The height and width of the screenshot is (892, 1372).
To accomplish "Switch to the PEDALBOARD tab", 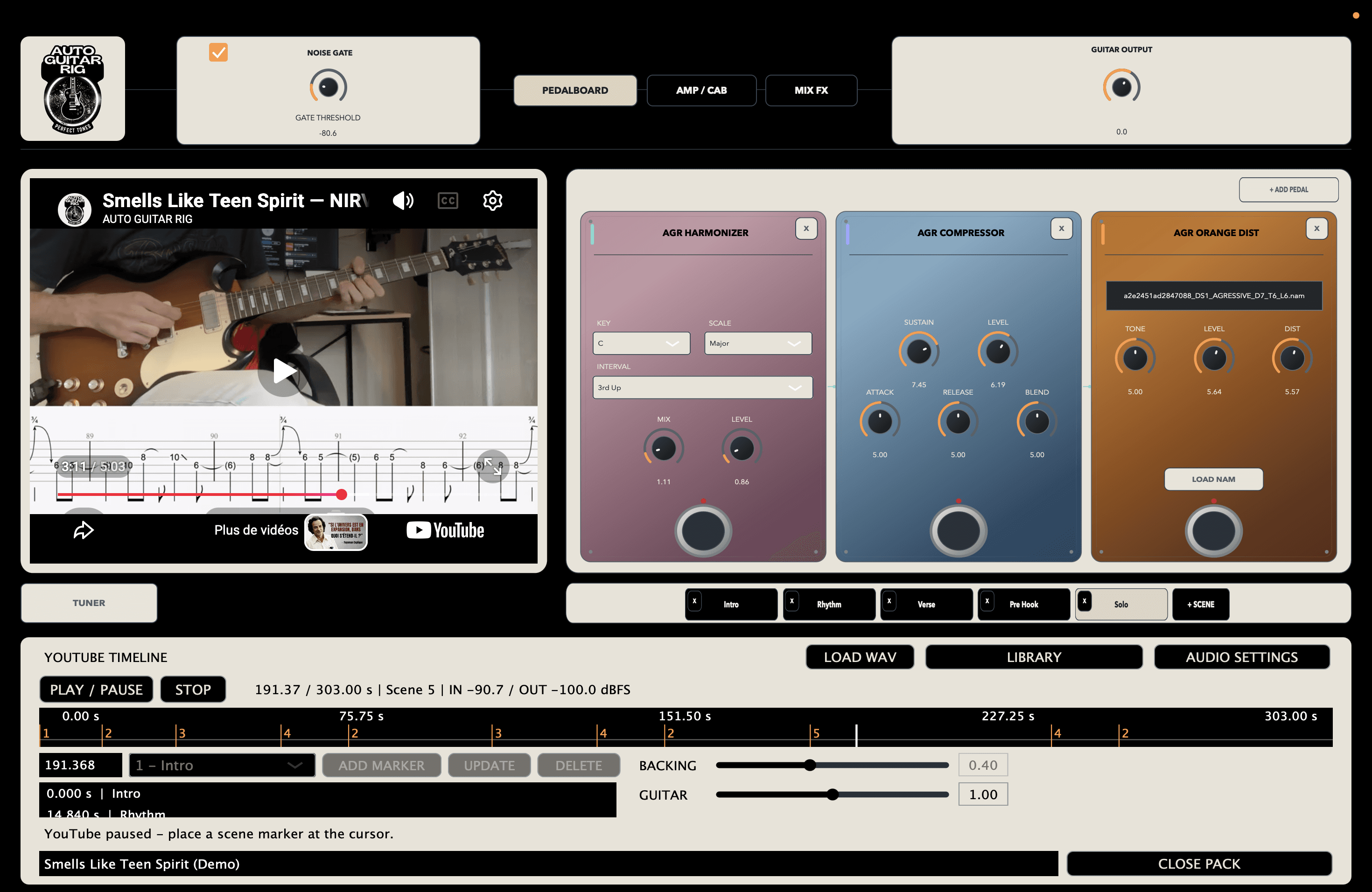I will point(575,91).
